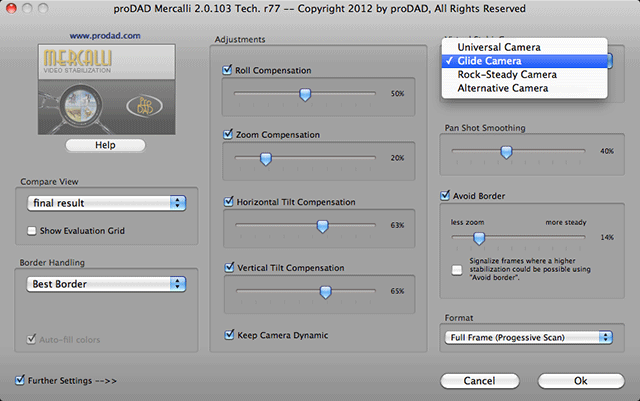This screenshot has height=401, width=640.
Task: Click the 14% Avoid Border value
Action: (607, 237)
